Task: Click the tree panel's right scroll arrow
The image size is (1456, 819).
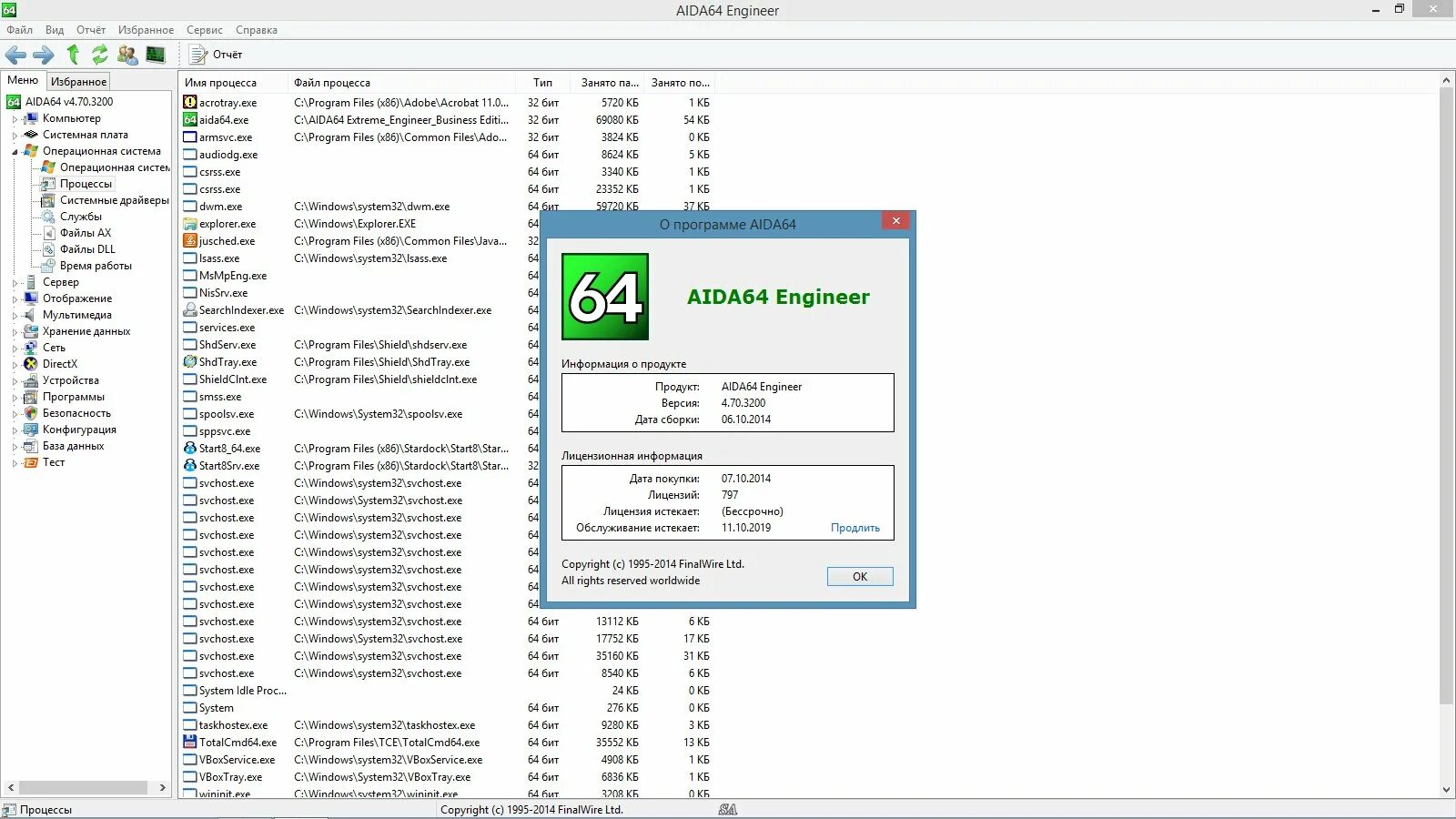Action: tap(163, 788)
